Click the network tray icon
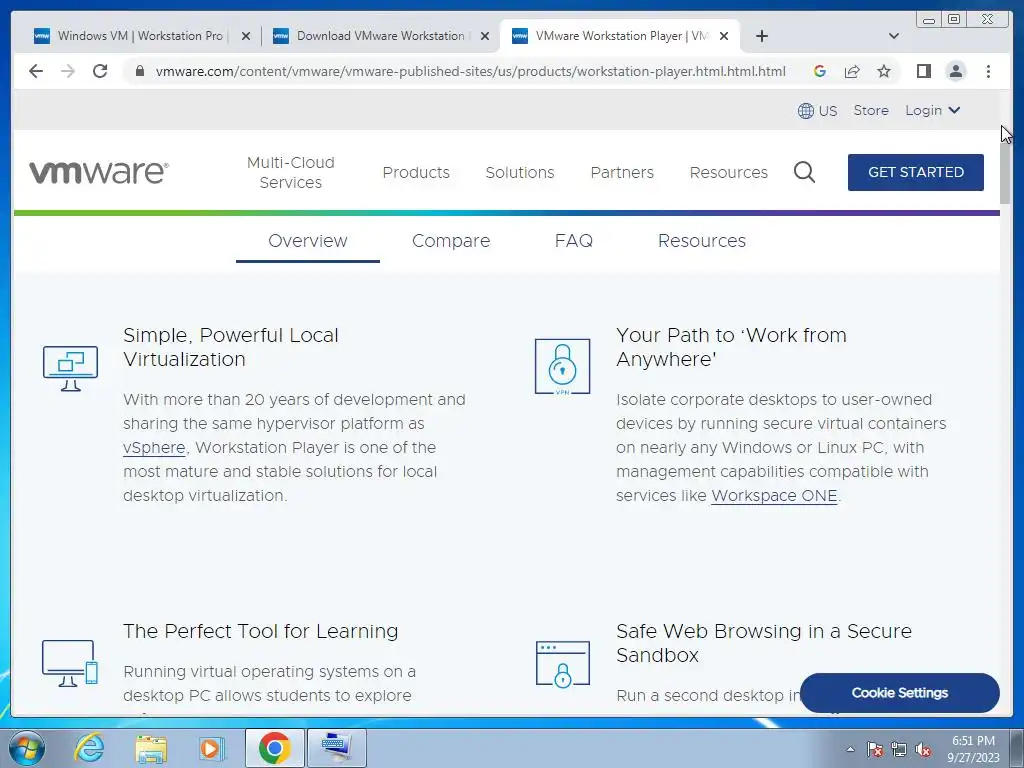This screenshot has height=768, width=1024. 899,750
